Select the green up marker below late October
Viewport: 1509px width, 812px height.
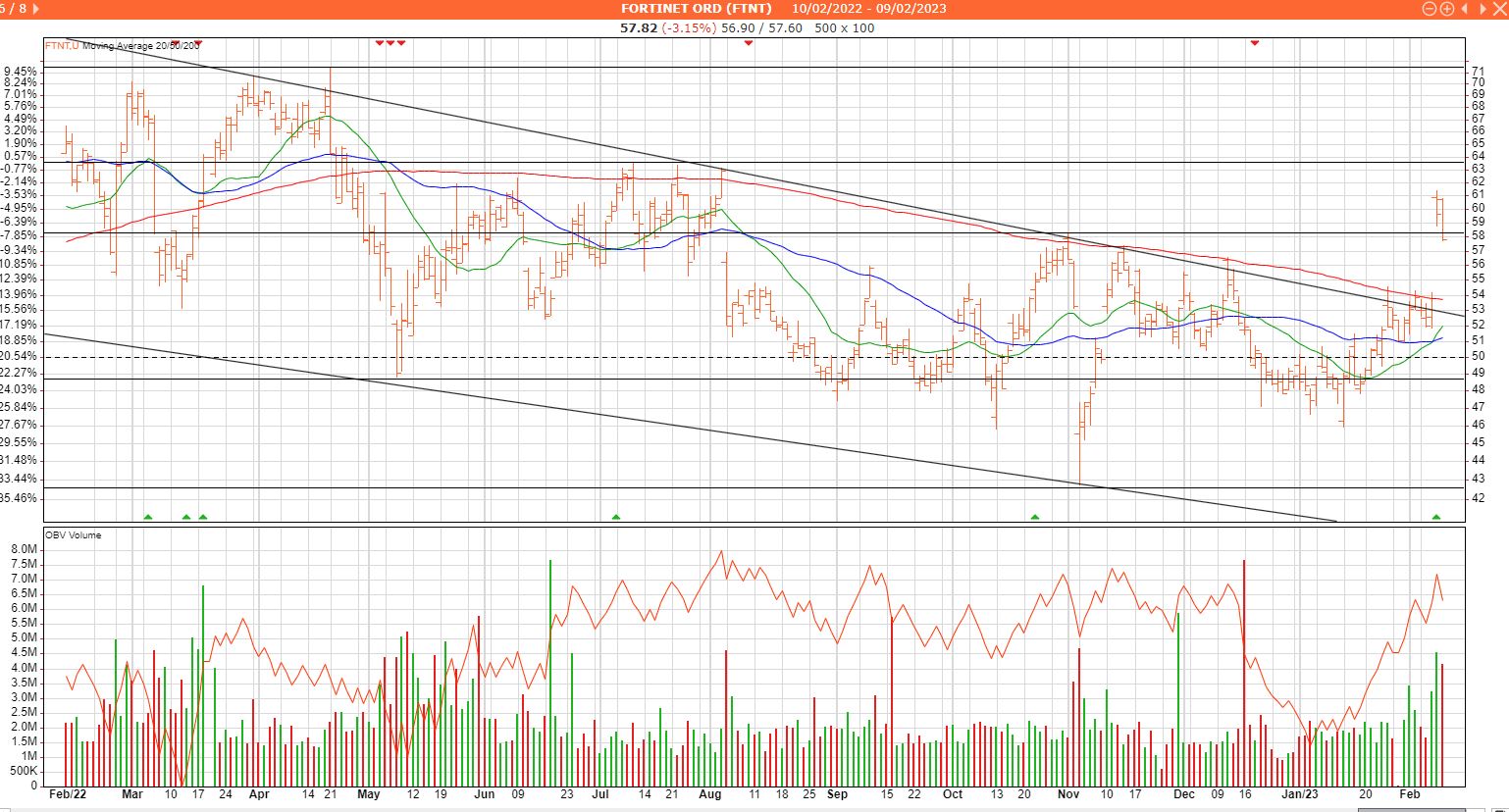pyautogui.click(x=1035, y=517)
